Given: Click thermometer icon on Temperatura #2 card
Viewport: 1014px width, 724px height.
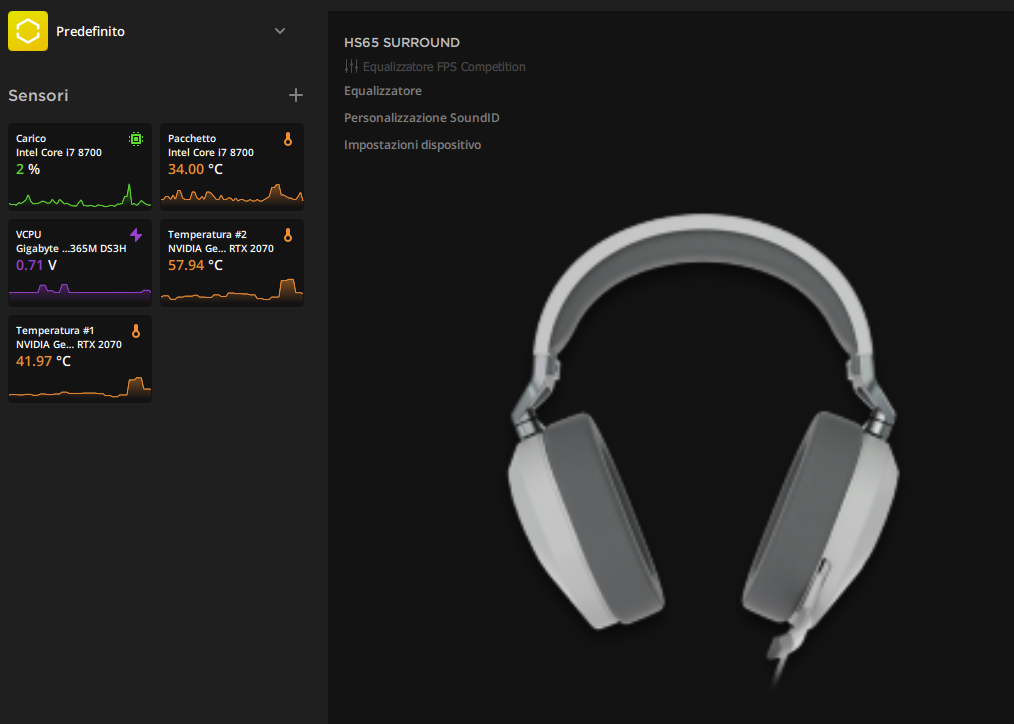Looking at the screenshot, I should [x=288, y=235].
